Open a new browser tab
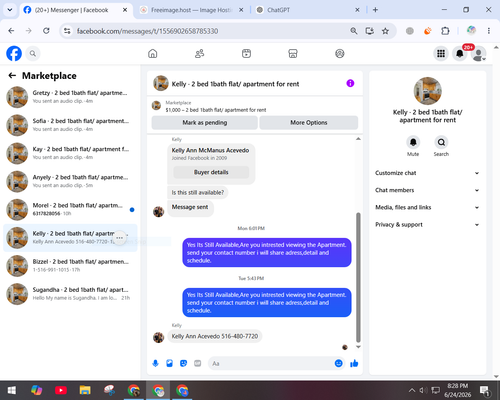The image size is (500, 400). 375,10
